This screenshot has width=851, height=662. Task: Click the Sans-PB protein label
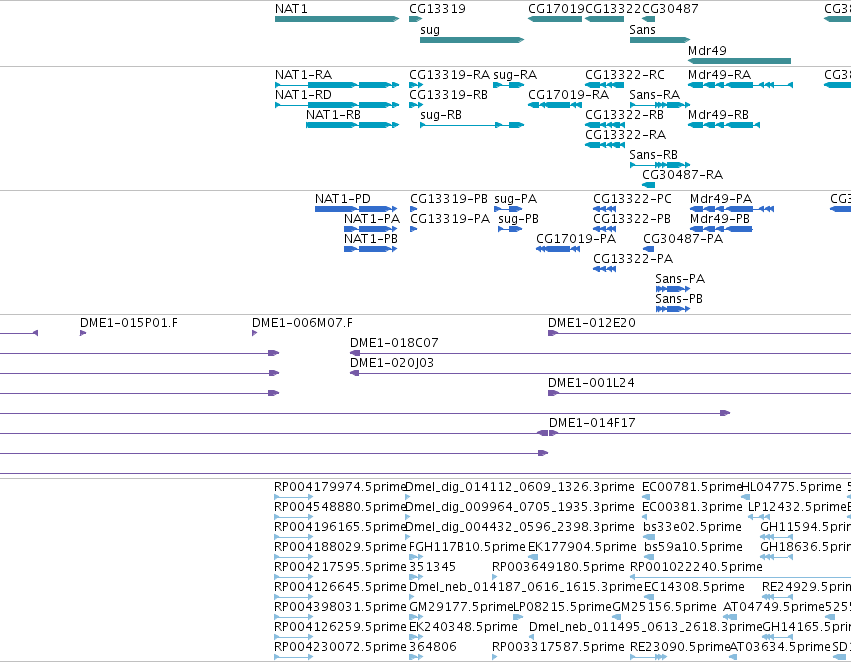[679, 300]
